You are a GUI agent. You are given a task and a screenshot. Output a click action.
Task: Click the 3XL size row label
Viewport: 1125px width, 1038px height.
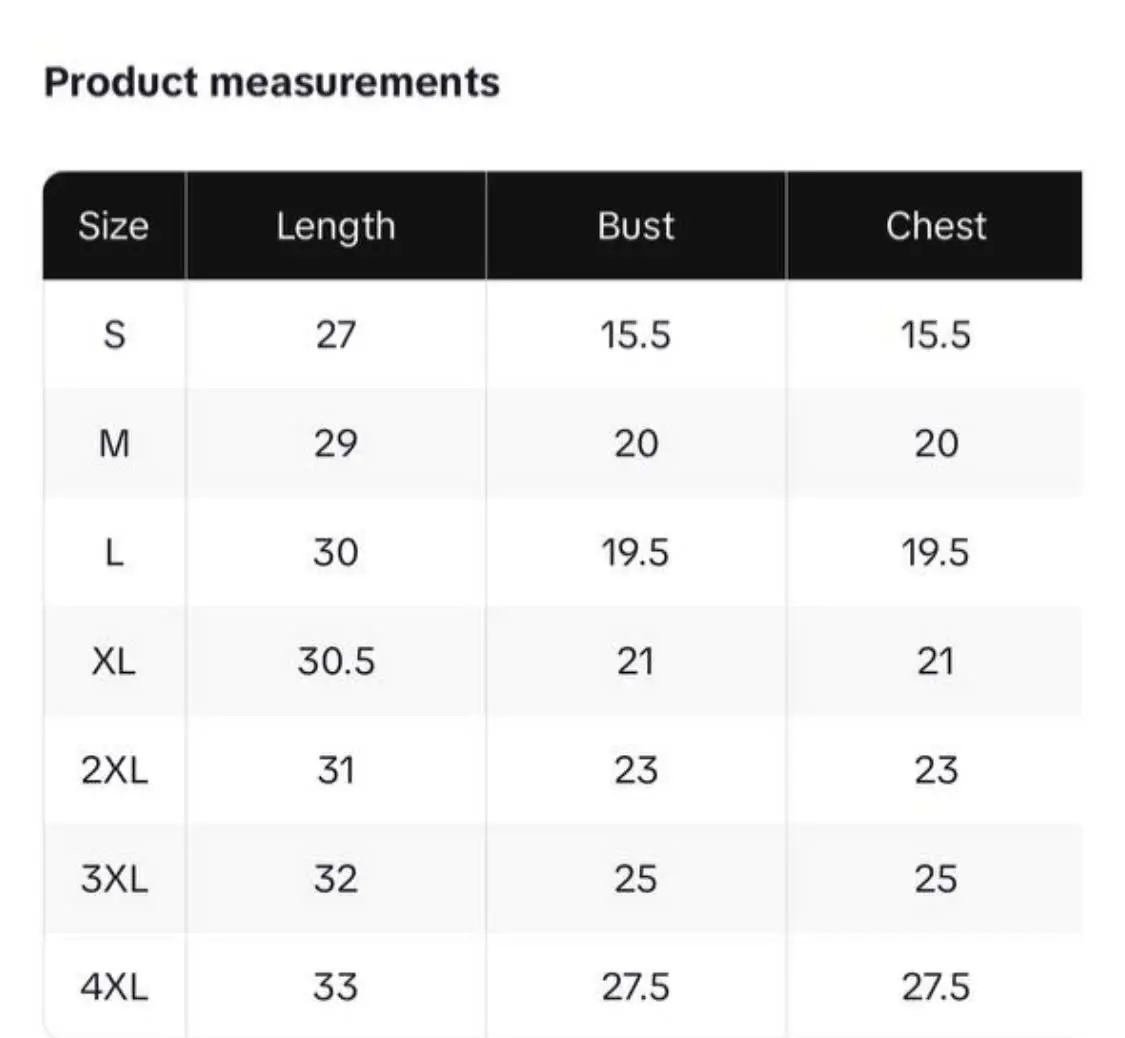tap(114, 880)
